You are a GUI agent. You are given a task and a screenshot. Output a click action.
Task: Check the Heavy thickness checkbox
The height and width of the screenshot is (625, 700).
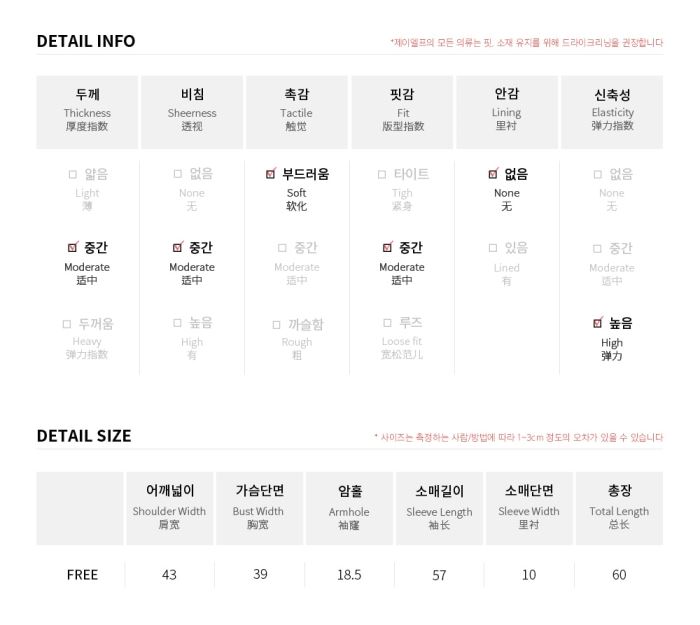click(x=67, y=324)
